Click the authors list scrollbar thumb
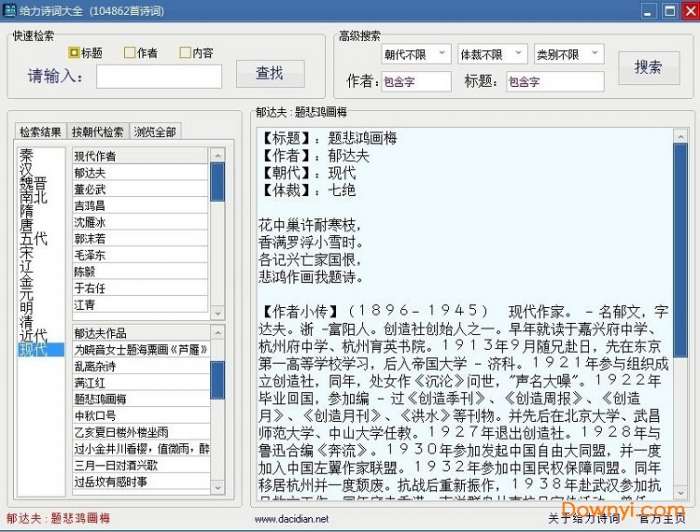The width and height of the screenshot is (700, 532). [x=217, y=182]
